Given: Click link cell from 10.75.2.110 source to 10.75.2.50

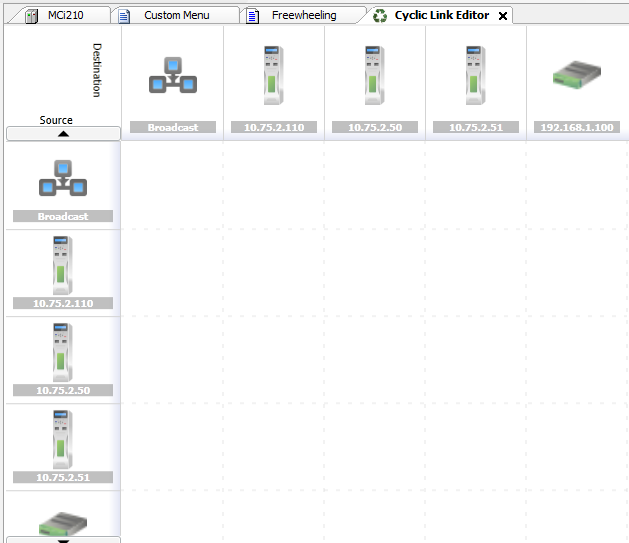Looking at the screenshot, I should pyautogui.click(x=375, y=273).
